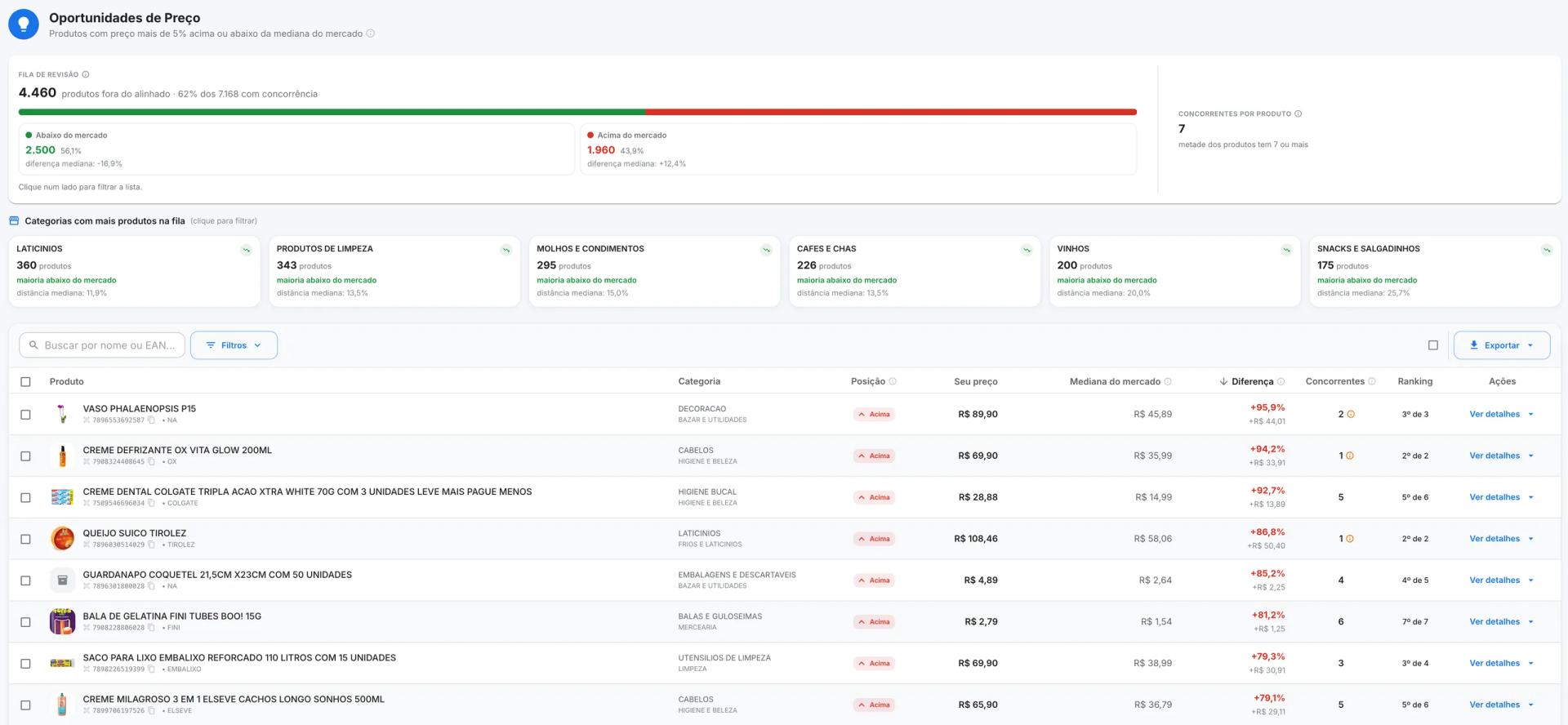Click the info icon beside Mediana do mercado header
Viewport: 1568px width, 725px height.
(x=1168, y=381)
